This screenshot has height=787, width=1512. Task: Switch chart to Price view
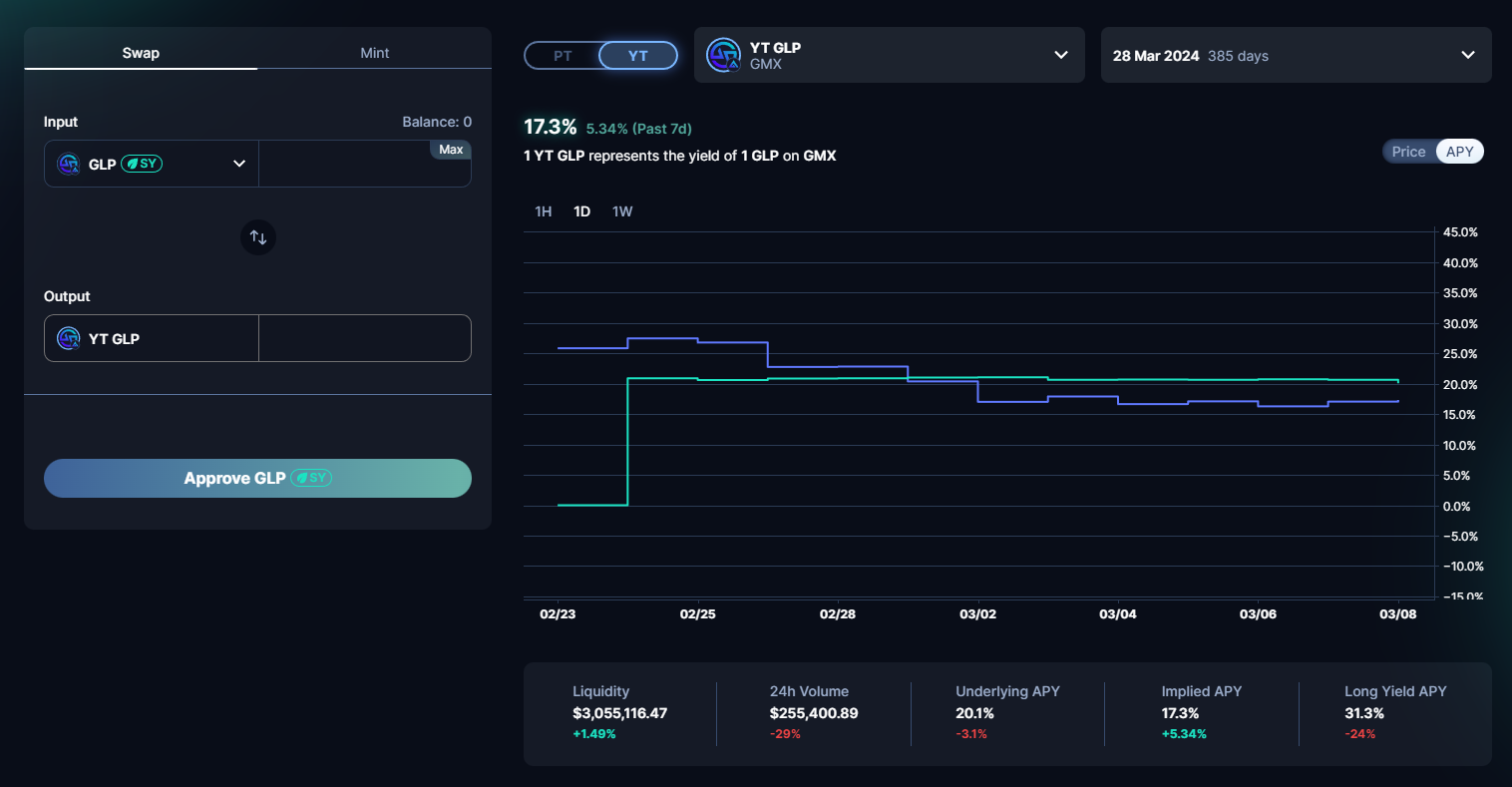[1408, 152]
